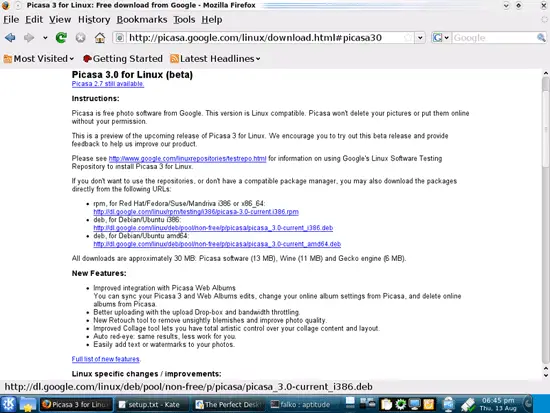Click the search magnifier icon
Screen dimensions: 550x413
(x=541, y=38)
